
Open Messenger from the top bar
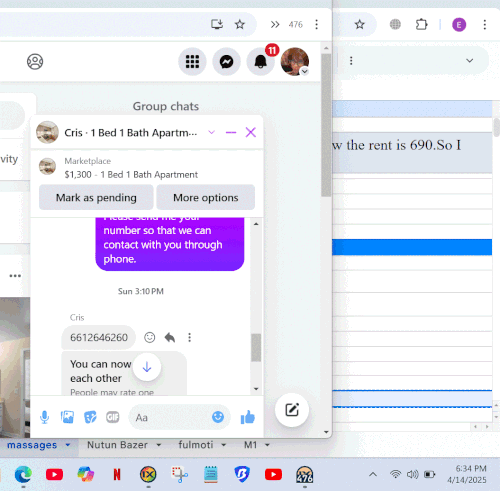tap(226, 62)
